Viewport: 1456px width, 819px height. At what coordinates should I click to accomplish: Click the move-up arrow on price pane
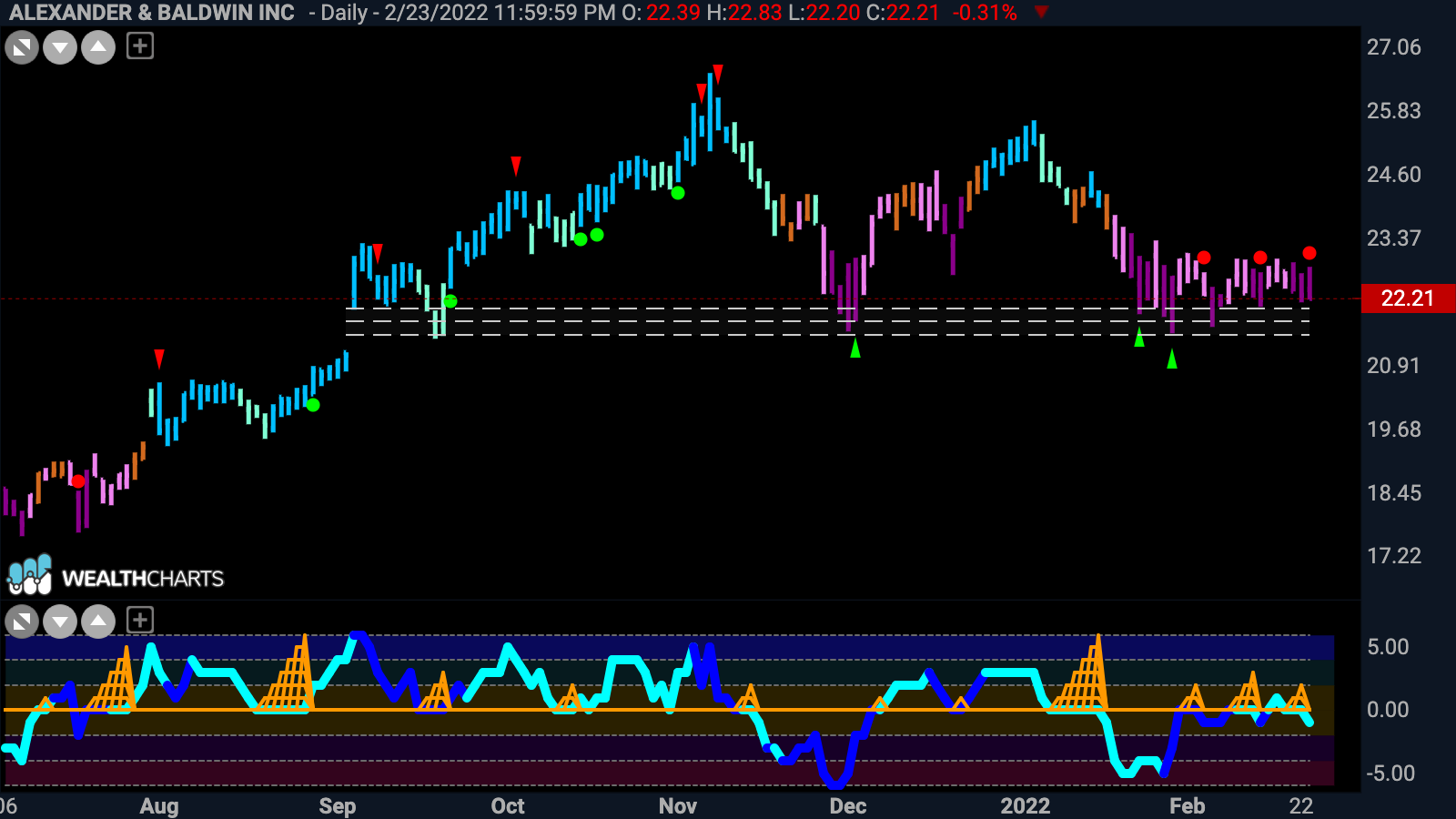98,47
